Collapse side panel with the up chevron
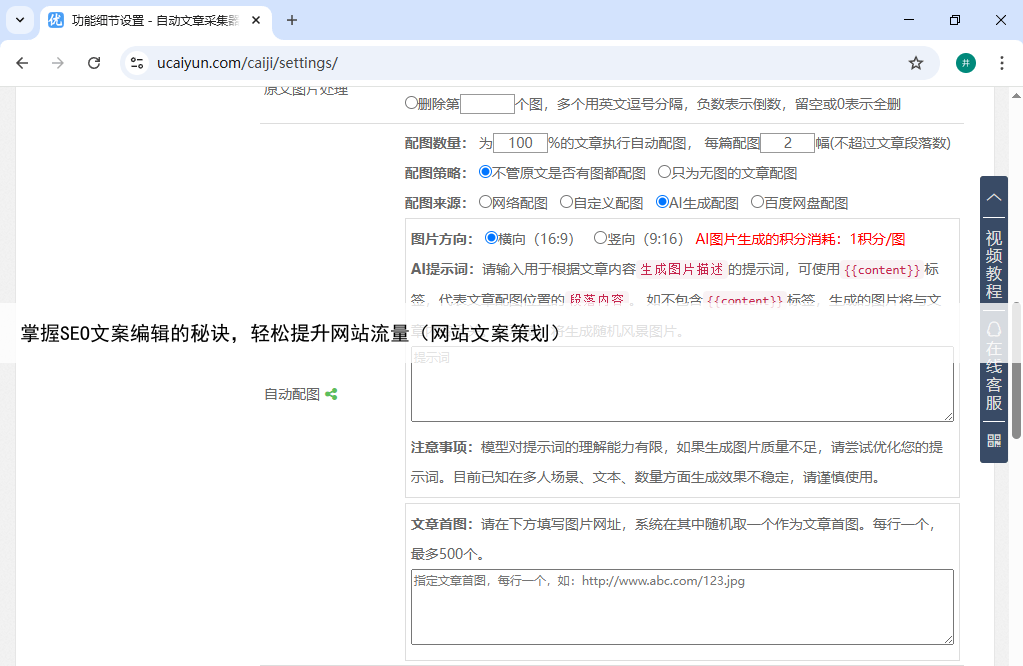1023x666 pixels. tap(994, 197)
